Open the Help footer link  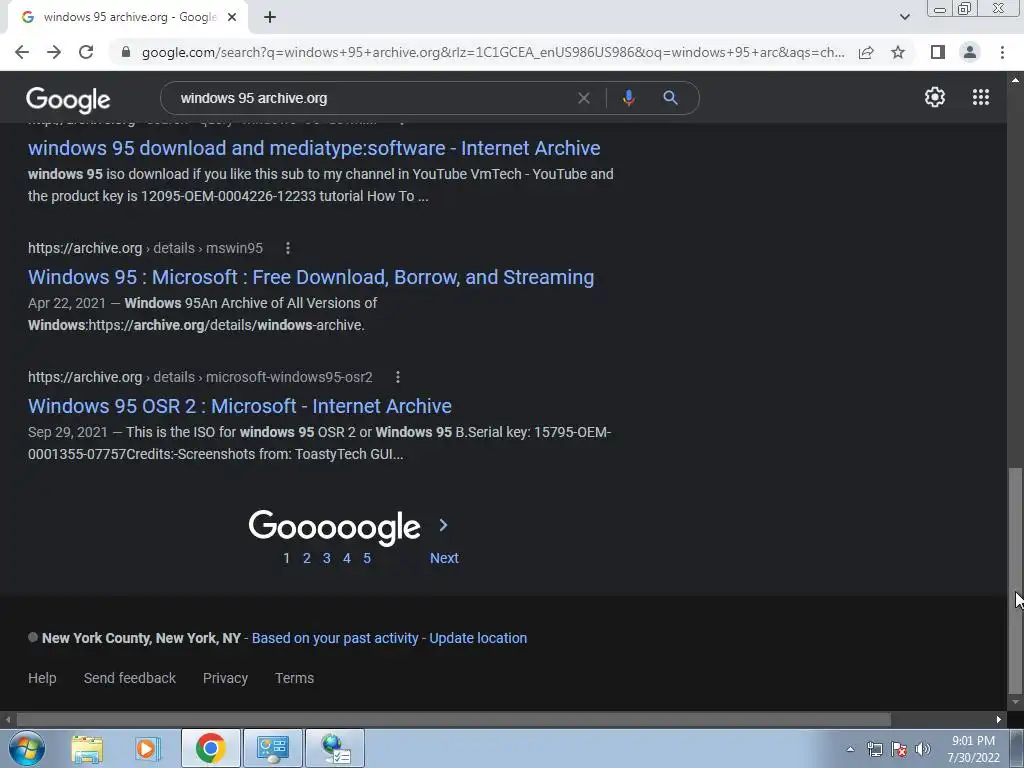click(x=42, y=678)
